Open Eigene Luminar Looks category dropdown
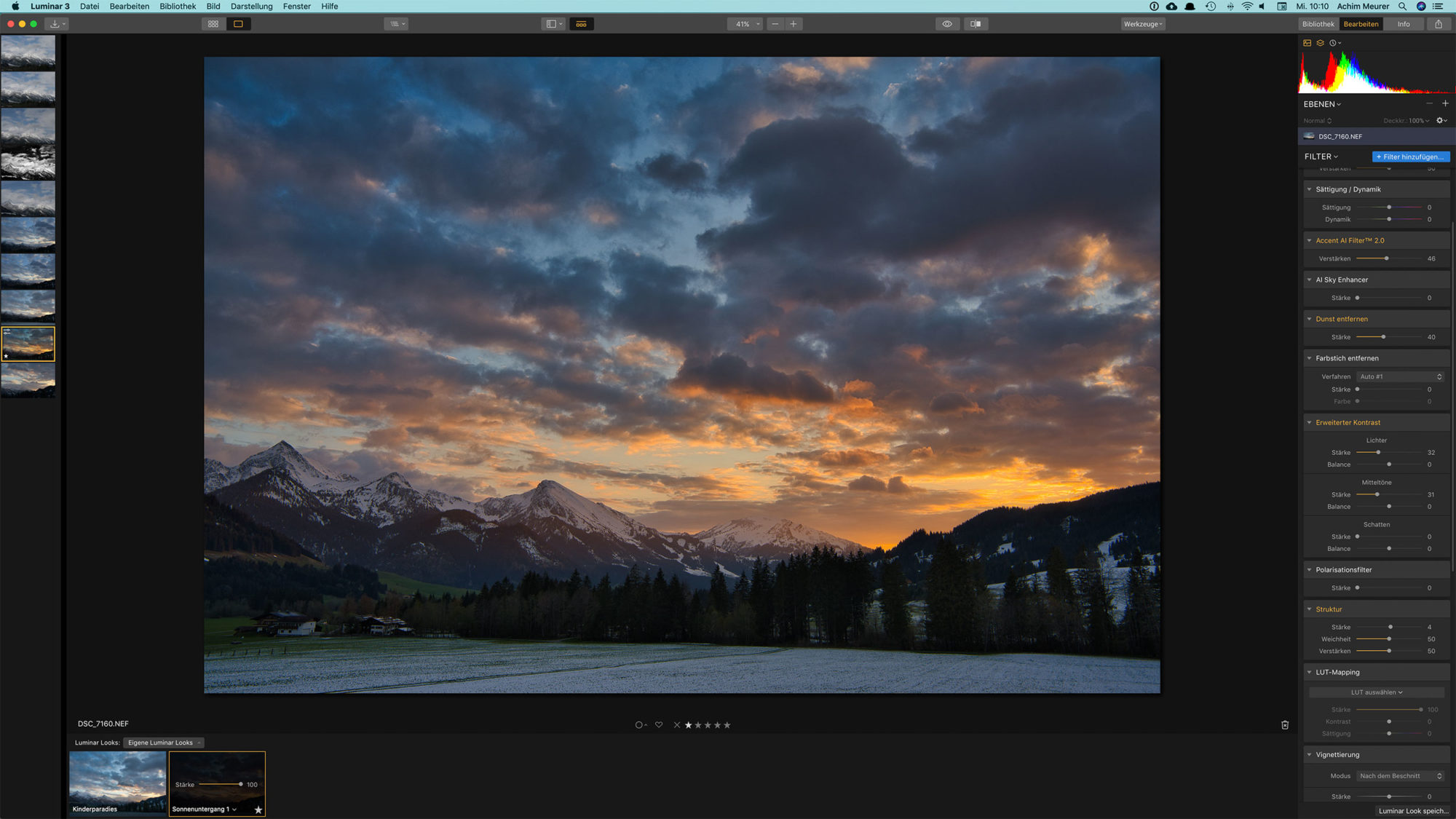Viewport: 1456px width, 819px height. (164, 743)
